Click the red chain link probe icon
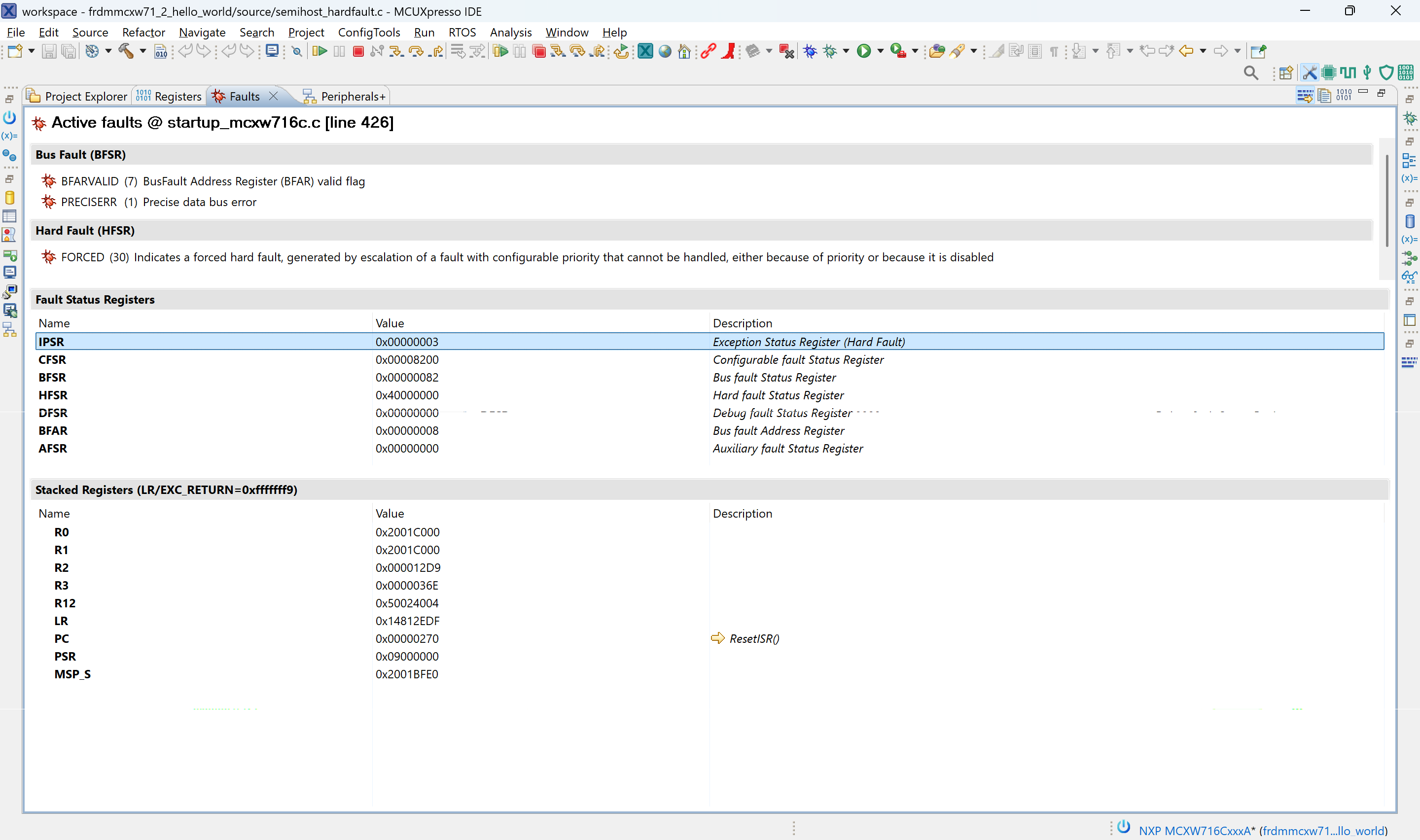This screenshot has width=1420, height=840. [x=708, y=51]
